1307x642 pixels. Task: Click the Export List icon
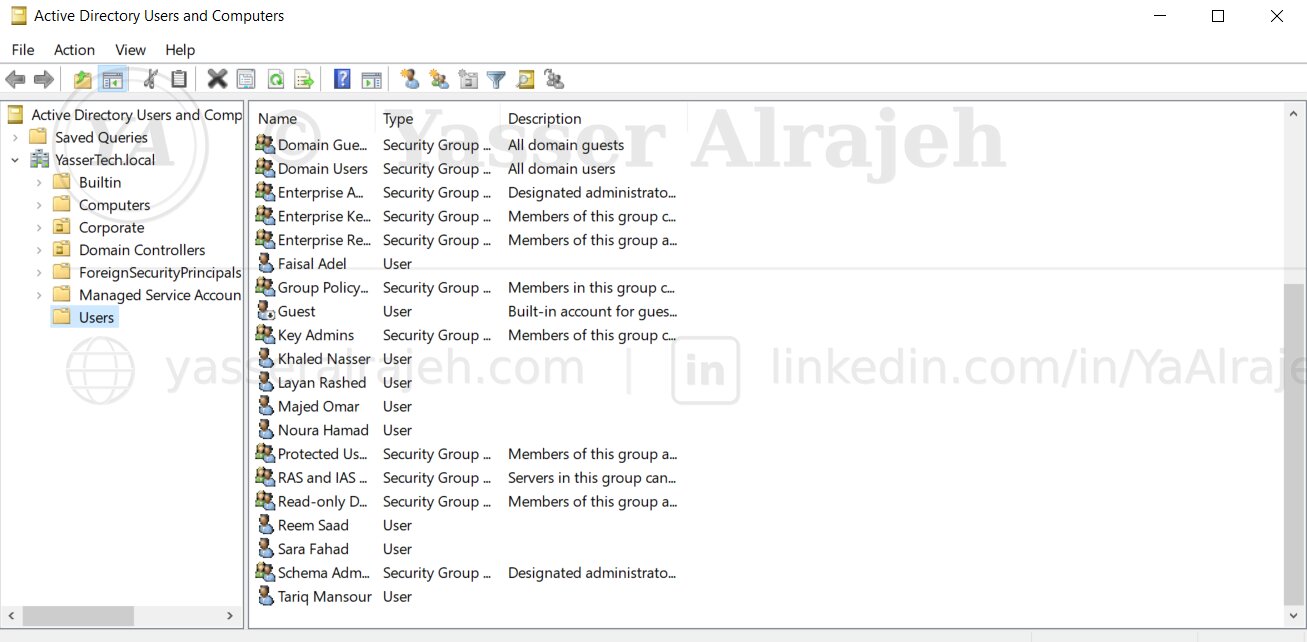tap(304, 80)
